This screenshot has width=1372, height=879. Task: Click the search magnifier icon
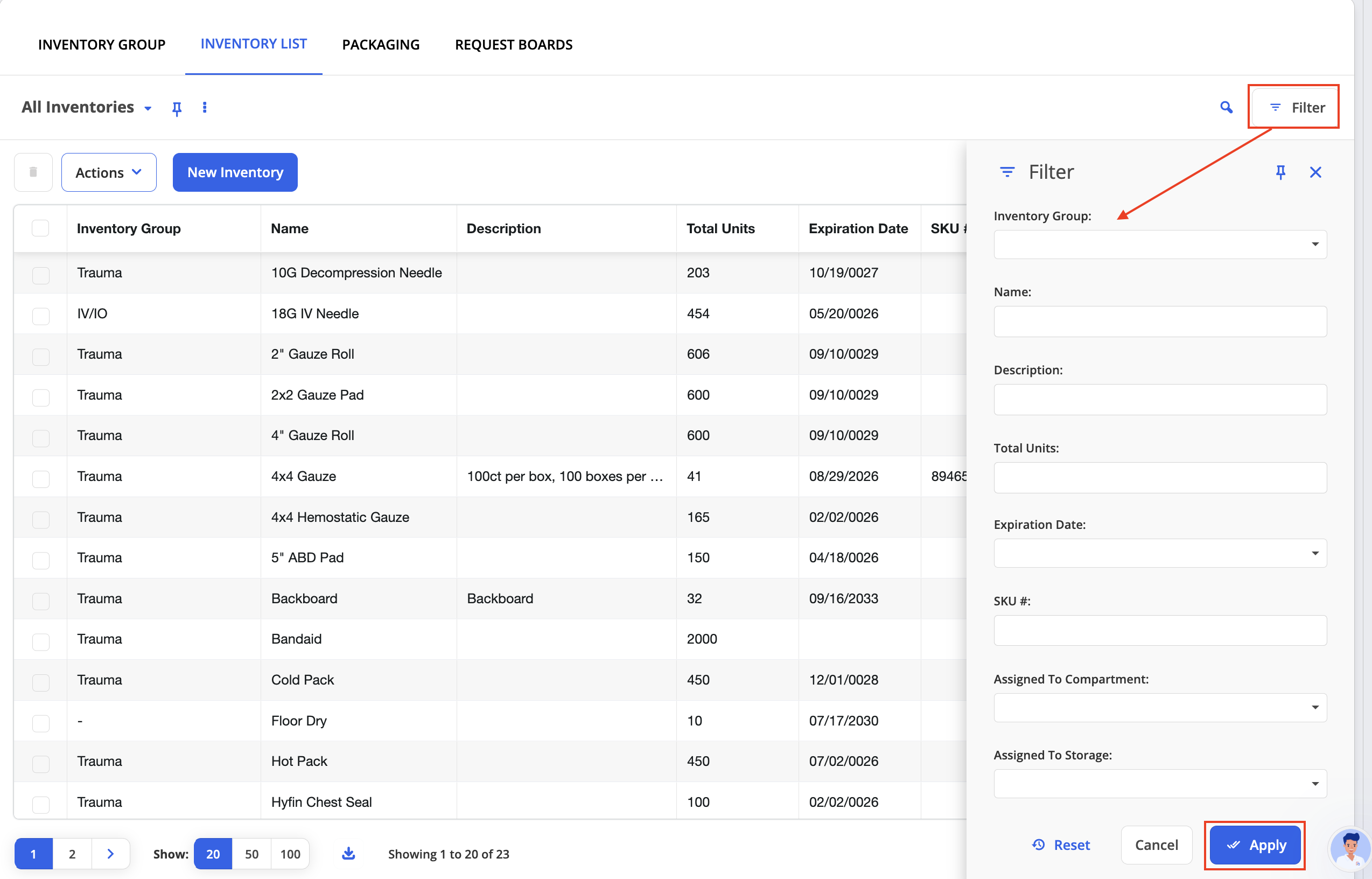tap(1226, 107)
